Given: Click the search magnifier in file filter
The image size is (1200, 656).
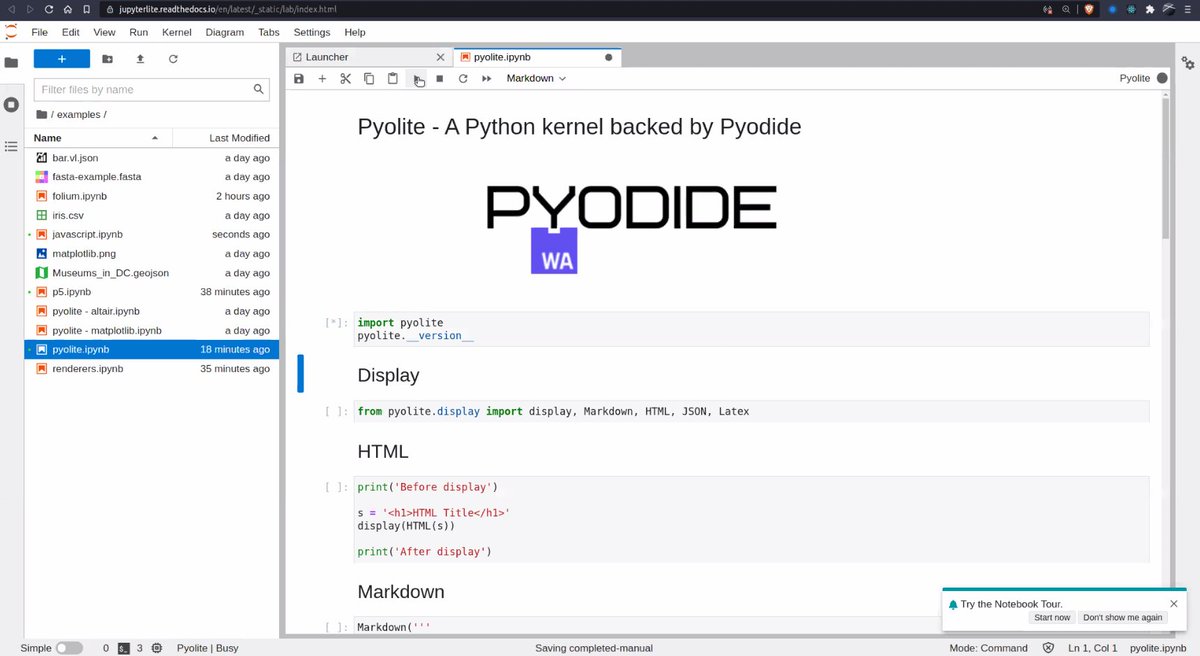Looking at the screenshot, I should coord(260,89).
